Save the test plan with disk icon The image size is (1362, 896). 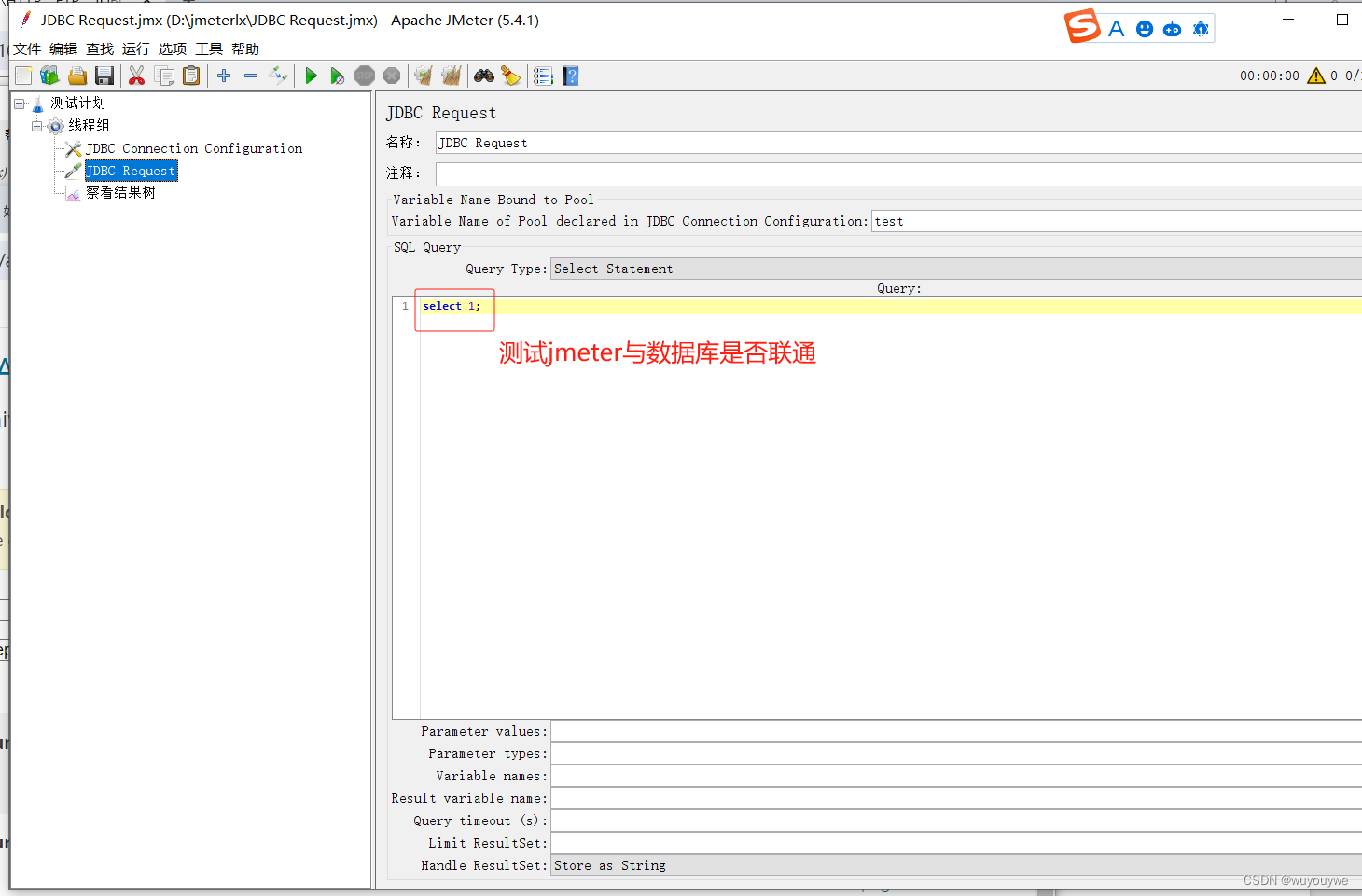point(104,76)
